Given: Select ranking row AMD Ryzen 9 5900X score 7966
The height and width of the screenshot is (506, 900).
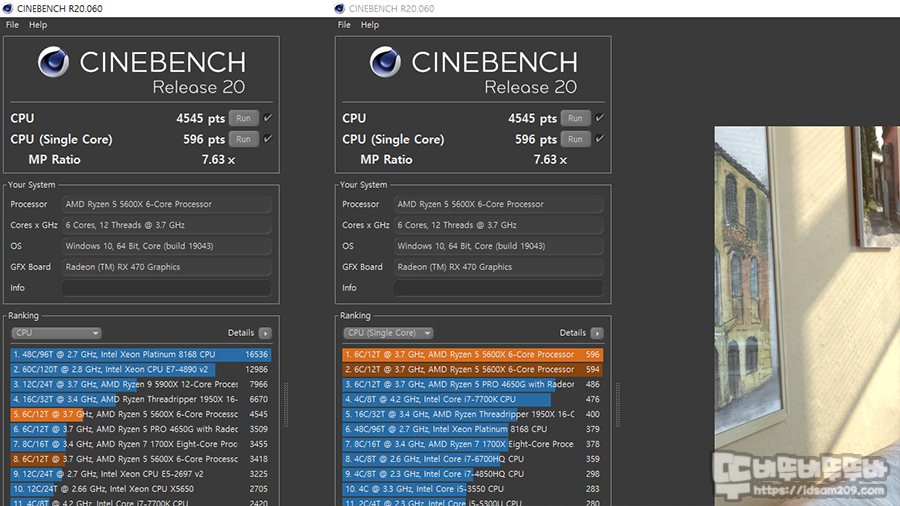Looking at the screenshot, I should click(x=141, y=384).
